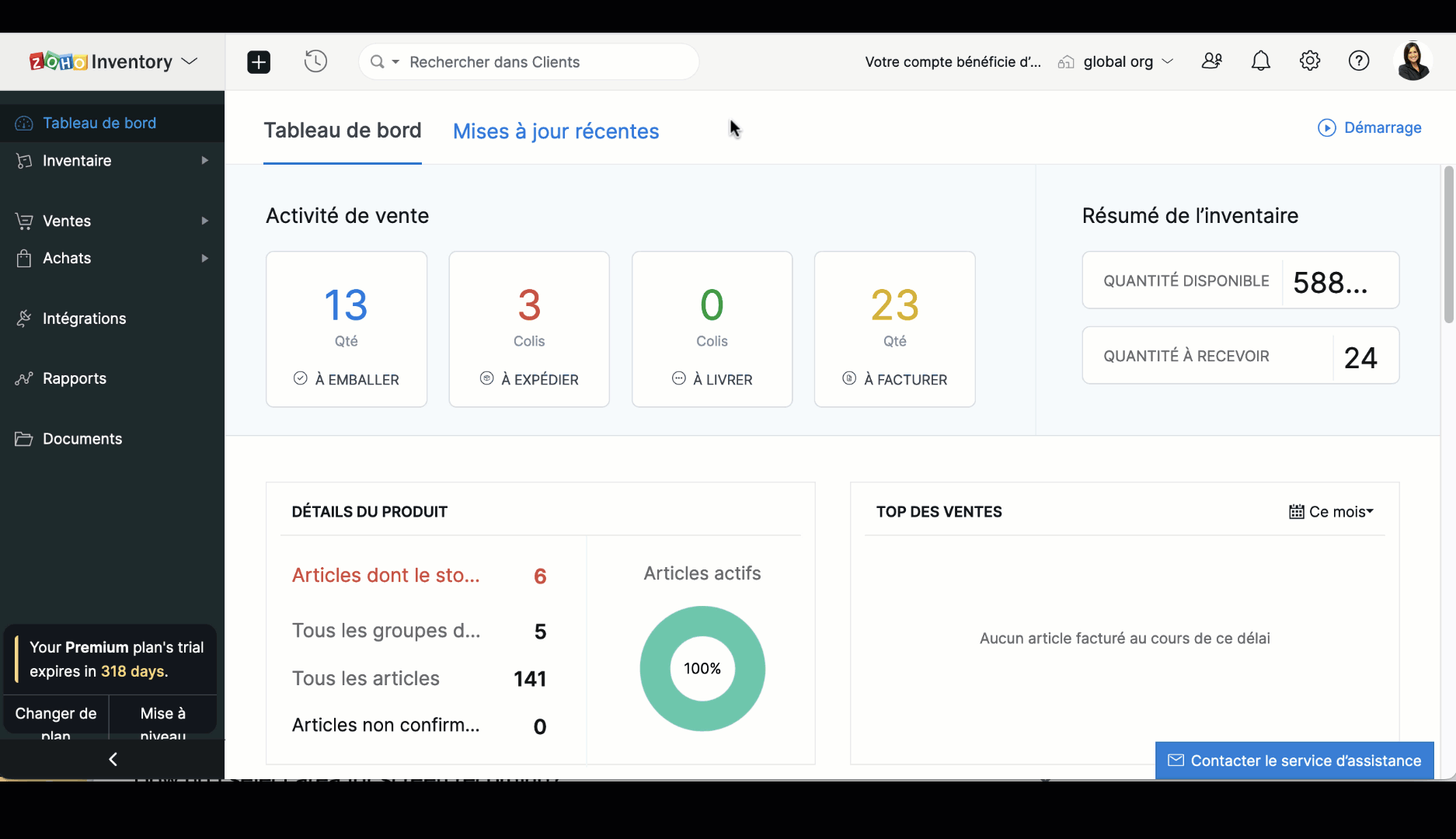Screen dimensions: 1456x839
Task: Click the Rapports chart icon
Action: click(x=24, y=378)
